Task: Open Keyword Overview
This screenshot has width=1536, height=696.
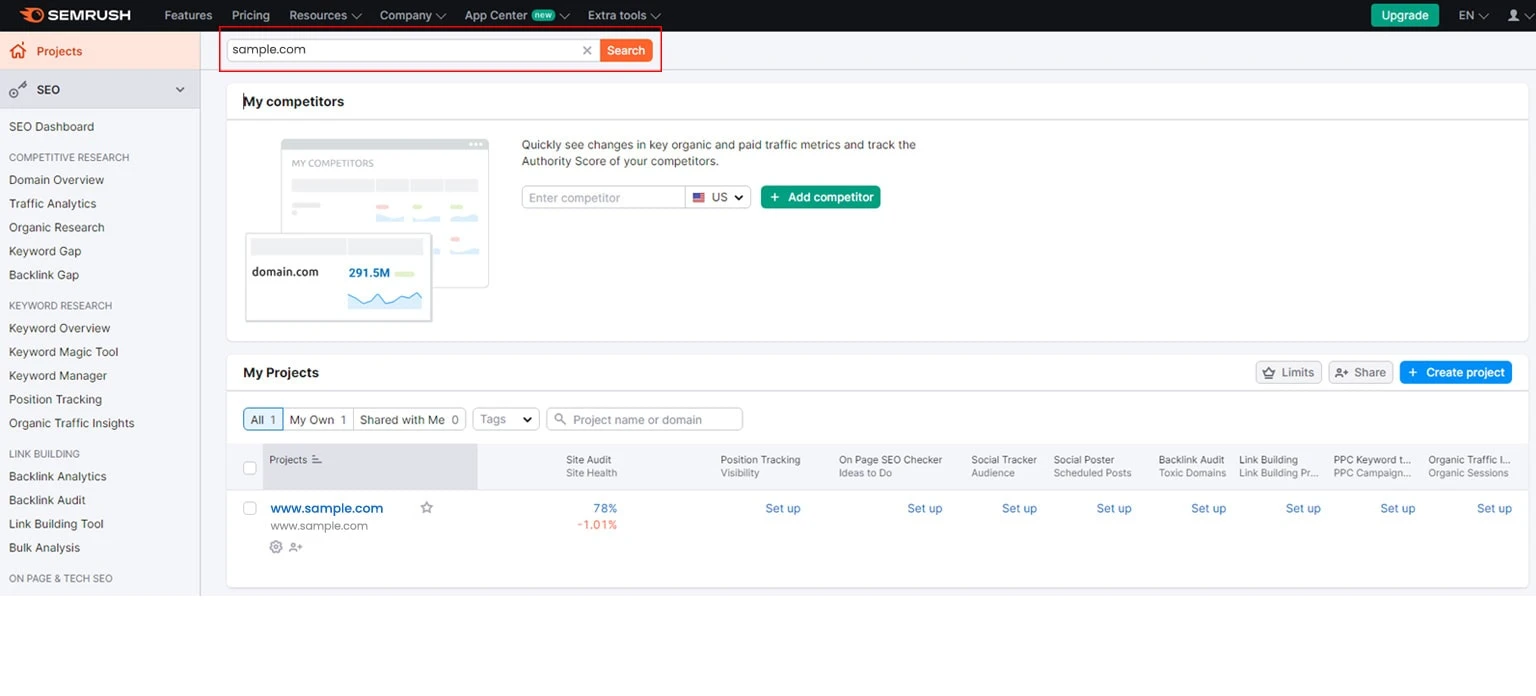Action: (60, 328)
